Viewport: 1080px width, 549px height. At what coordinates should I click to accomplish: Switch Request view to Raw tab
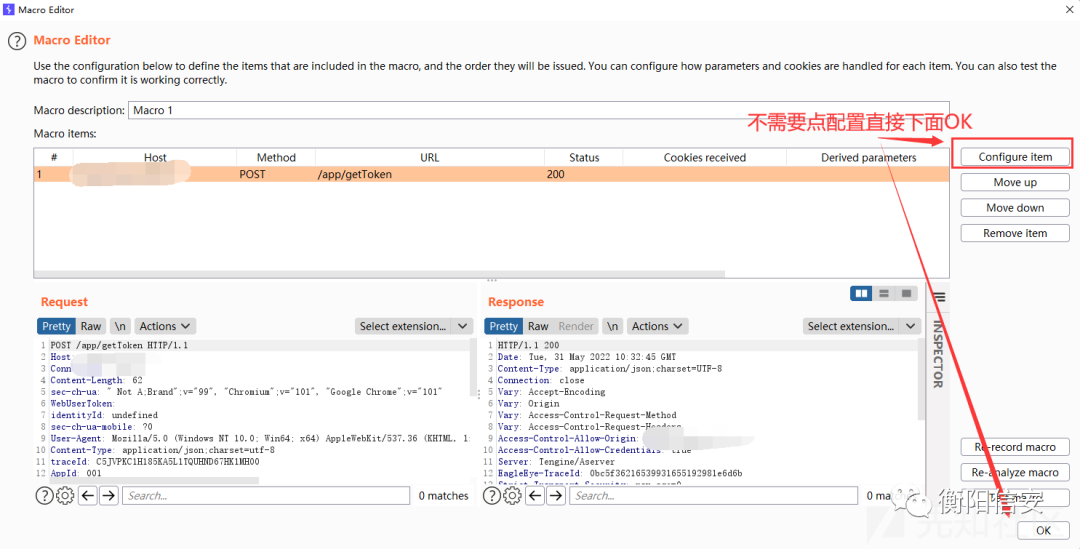91,326
